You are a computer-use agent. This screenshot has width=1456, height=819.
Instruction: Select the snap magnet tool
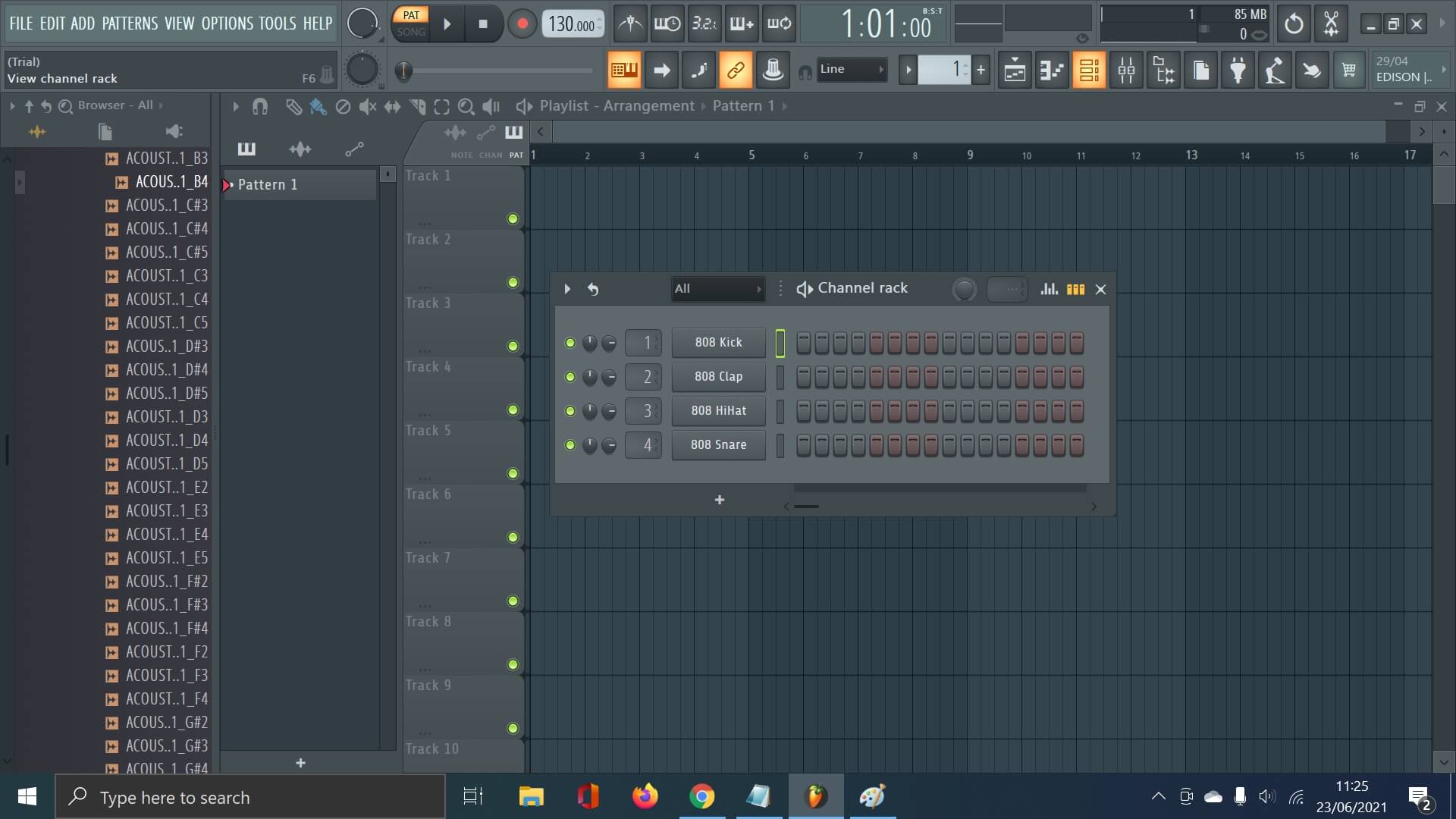[259, 106]
